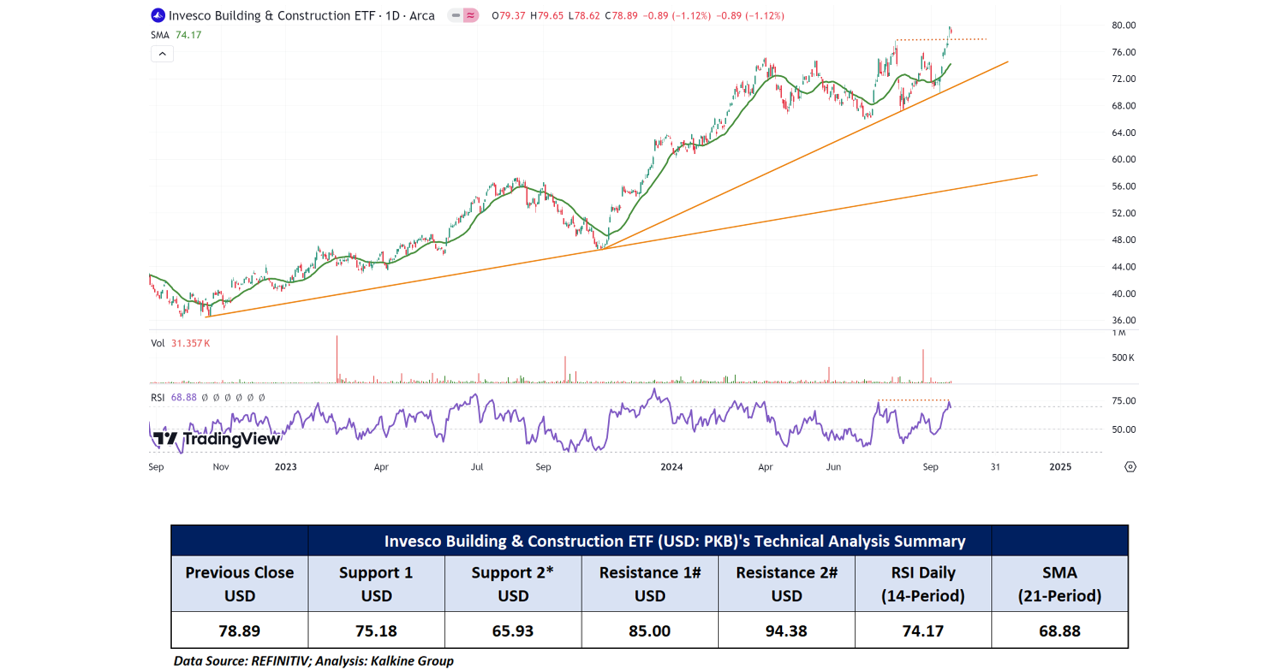Click the Jul label on time axis
The image size is (1286, 672).
[477, 467]
